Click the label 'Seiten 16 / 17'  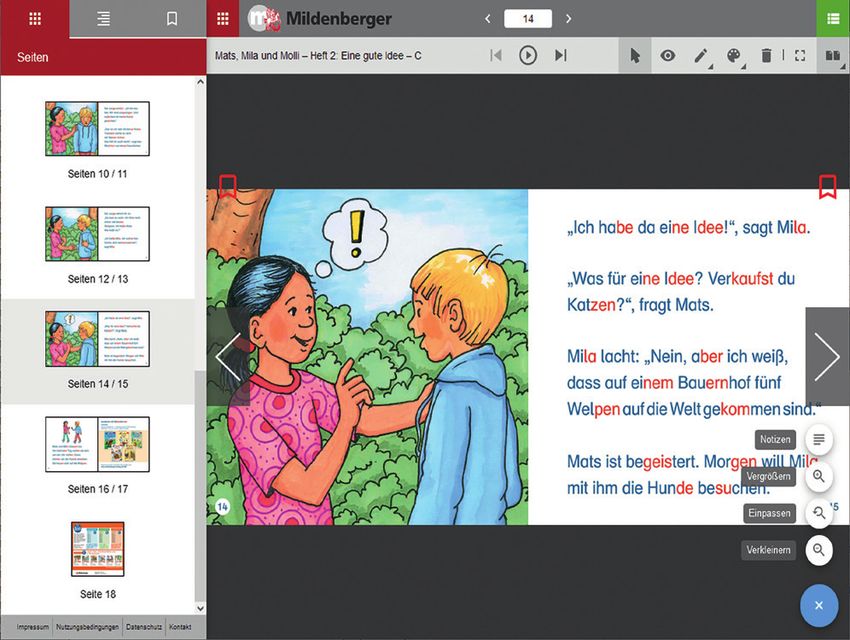pos(98,489)
